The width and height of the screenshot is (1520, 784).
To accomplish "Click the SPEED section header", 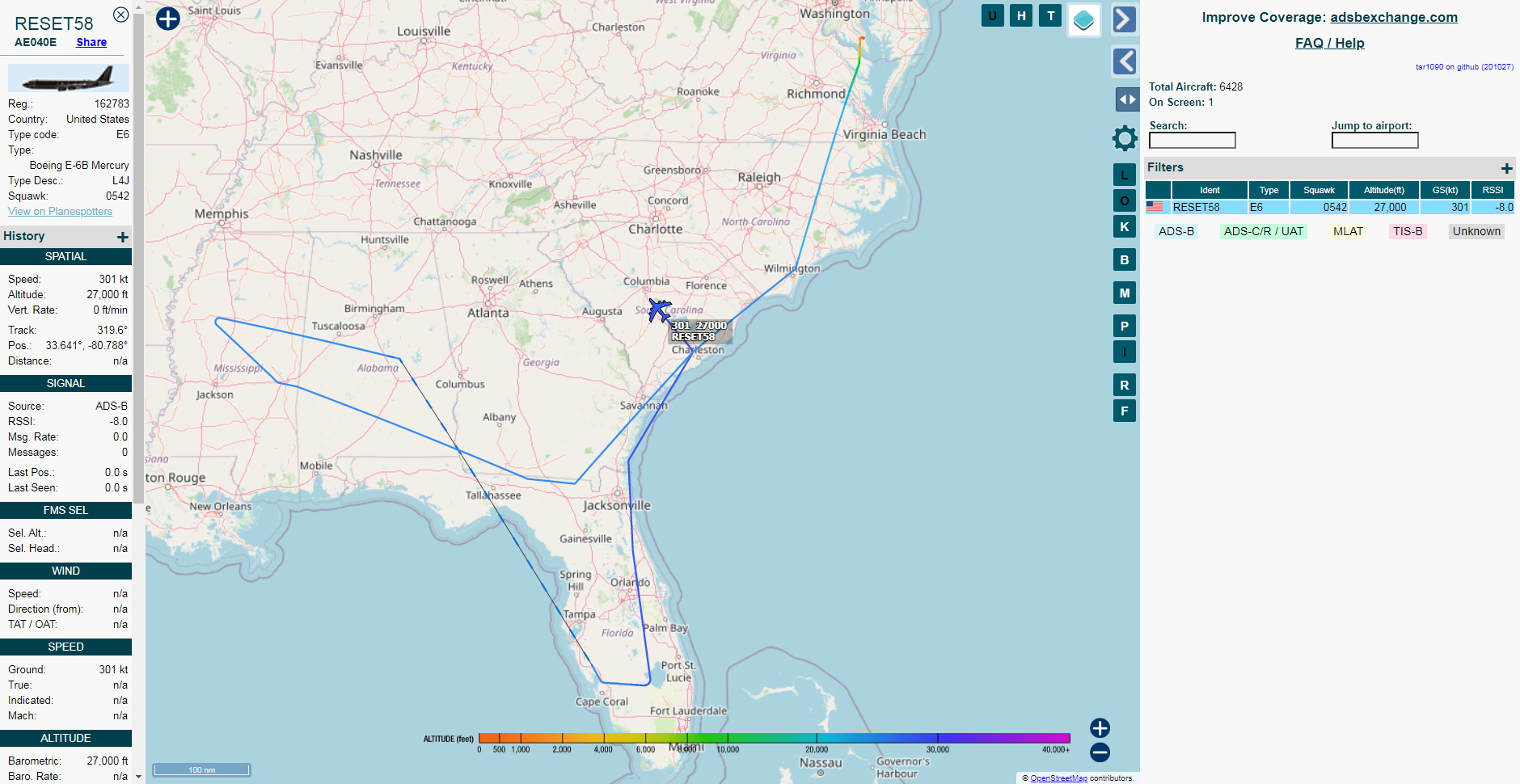I will [65, 647].
